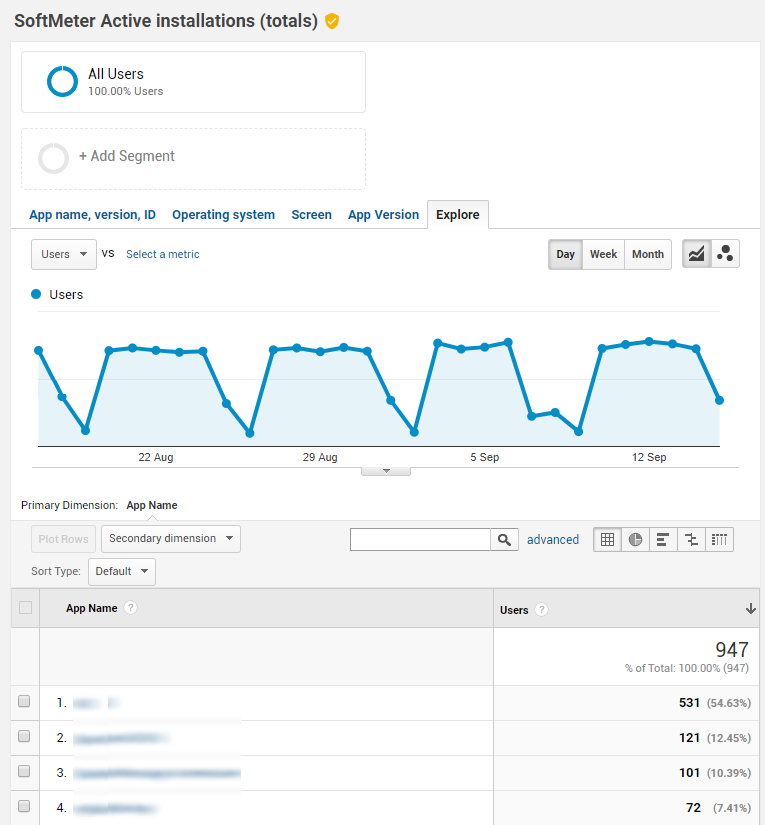The width and height of the screenshot is (765, 825).
Task: Open the App Version tab
Action: coord(384,215)
